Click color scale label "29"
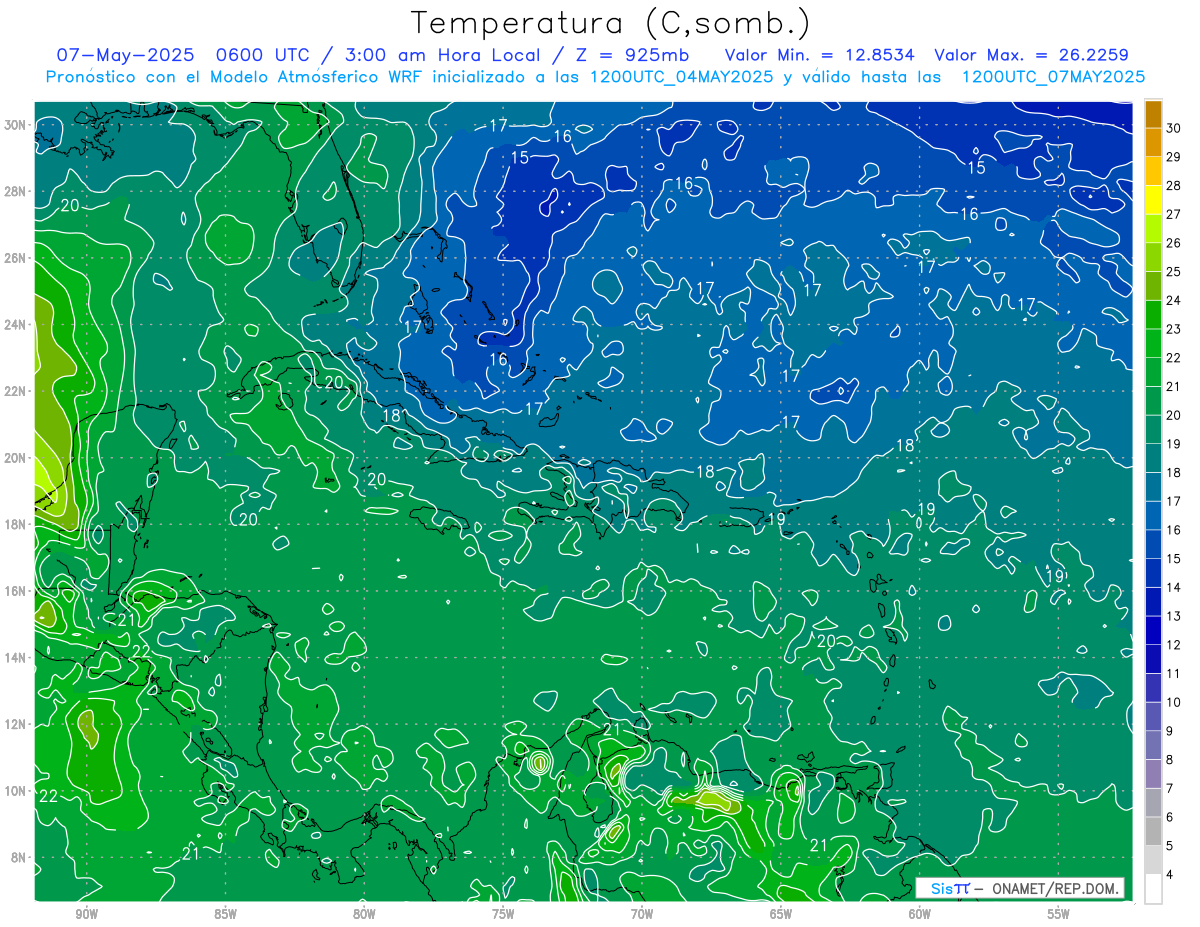Screen dimensions: 1200x927 tap(1173, 157)
